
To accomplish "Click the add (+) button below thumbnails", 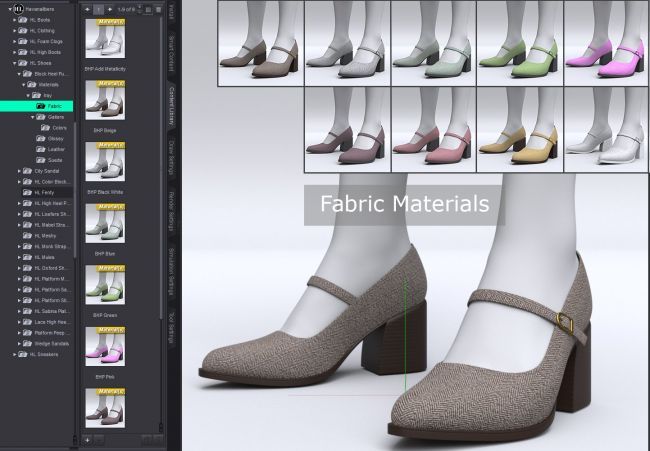I will point(87,439).
